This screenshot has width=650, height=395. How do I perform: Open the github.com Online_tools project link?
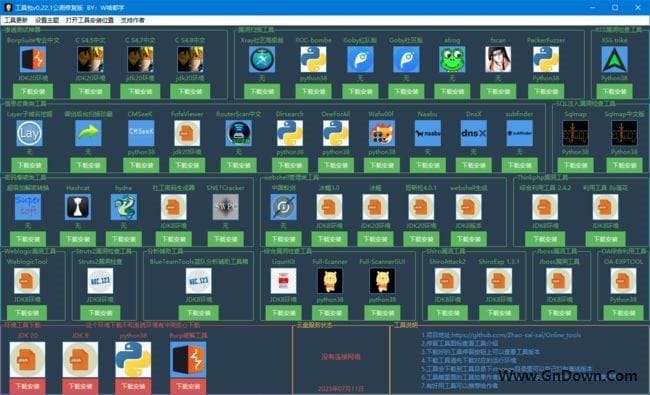click(516, 335)
